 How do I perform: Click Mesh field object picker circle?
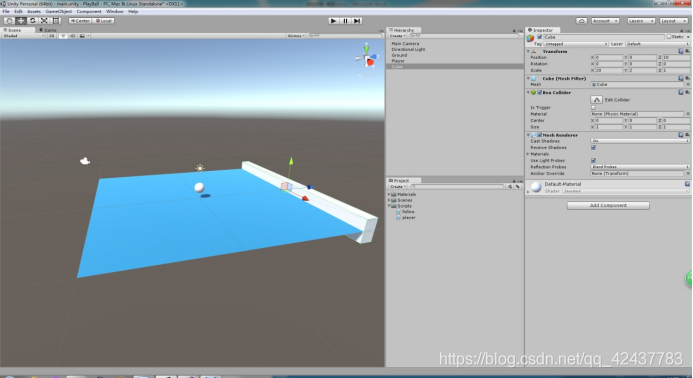[688, 84]
